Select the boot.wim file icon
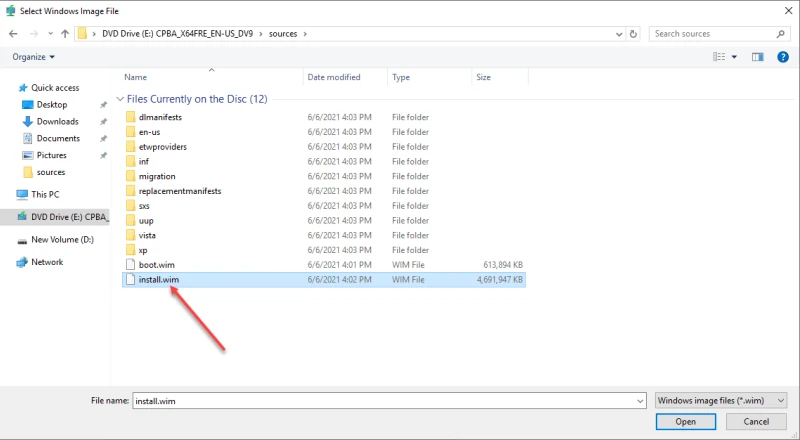Screen dimensions: 800x440 point(130,265)
